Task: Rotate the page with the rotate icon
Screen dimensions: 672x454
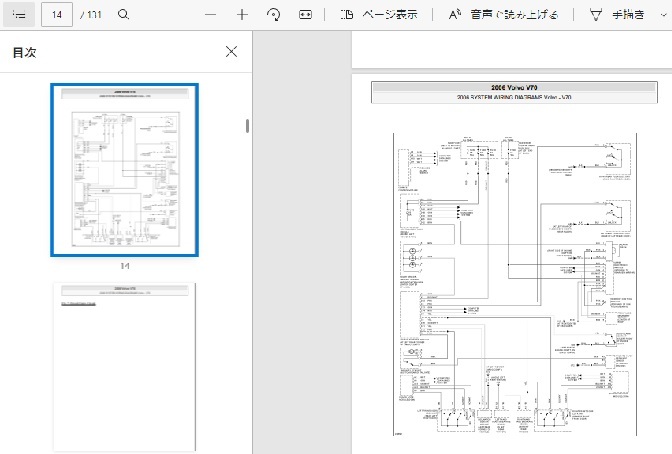Action: (x=273, y=15)
